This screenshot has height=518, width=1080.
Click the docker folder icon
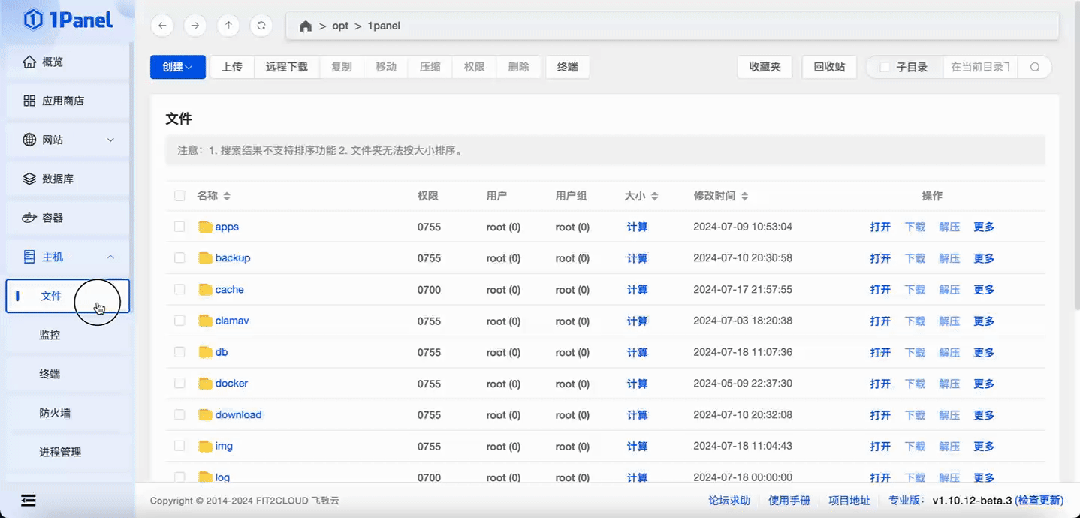point(205,384)
